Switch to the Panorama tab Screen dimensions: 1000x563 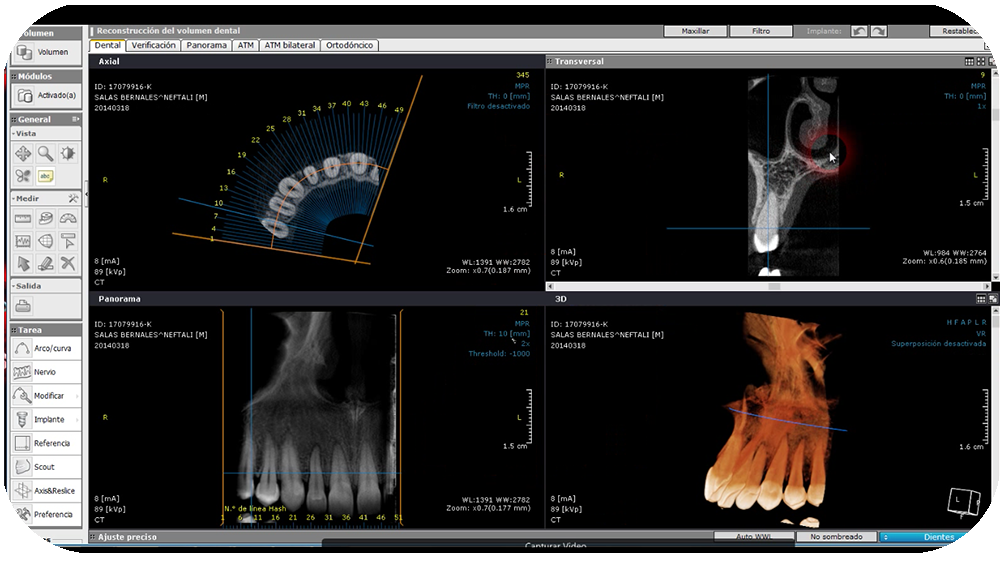pyautogui.click(x=207, y=45)
